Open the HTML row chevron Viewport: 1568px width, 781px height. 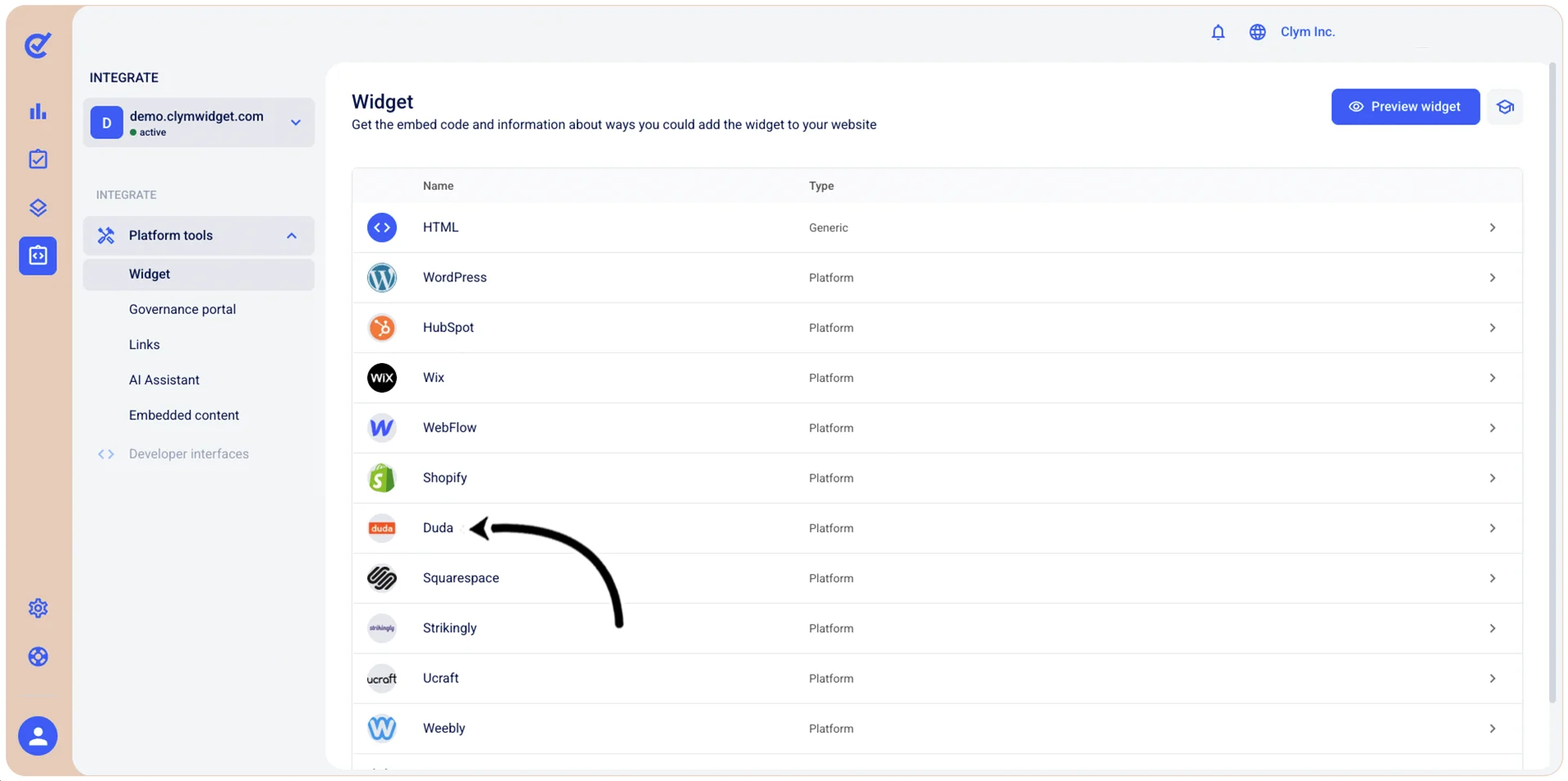pyautogui.click(x=1492, y=227)
